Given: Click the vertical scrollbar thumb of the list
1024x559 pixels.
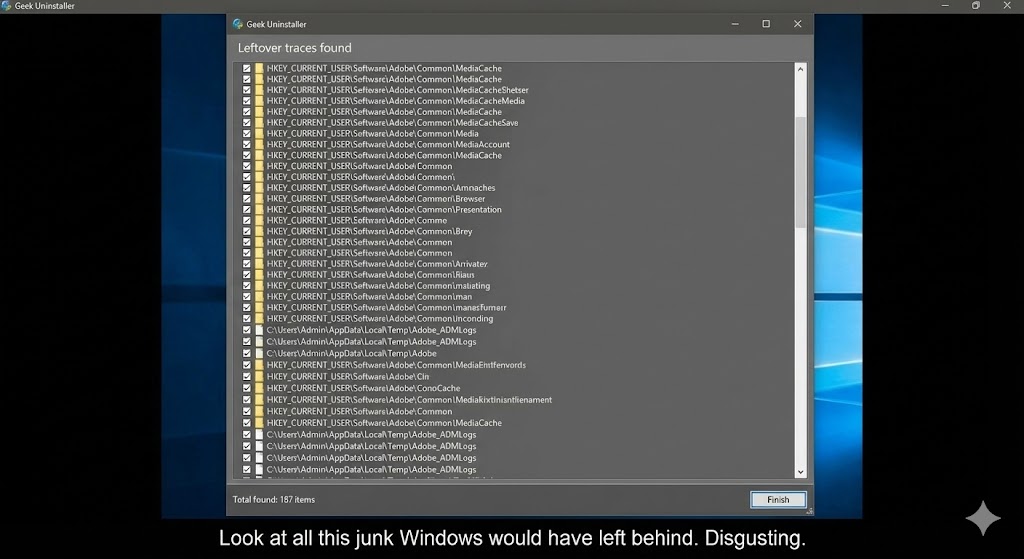Looking at the screenshot, I should (800, 170).
